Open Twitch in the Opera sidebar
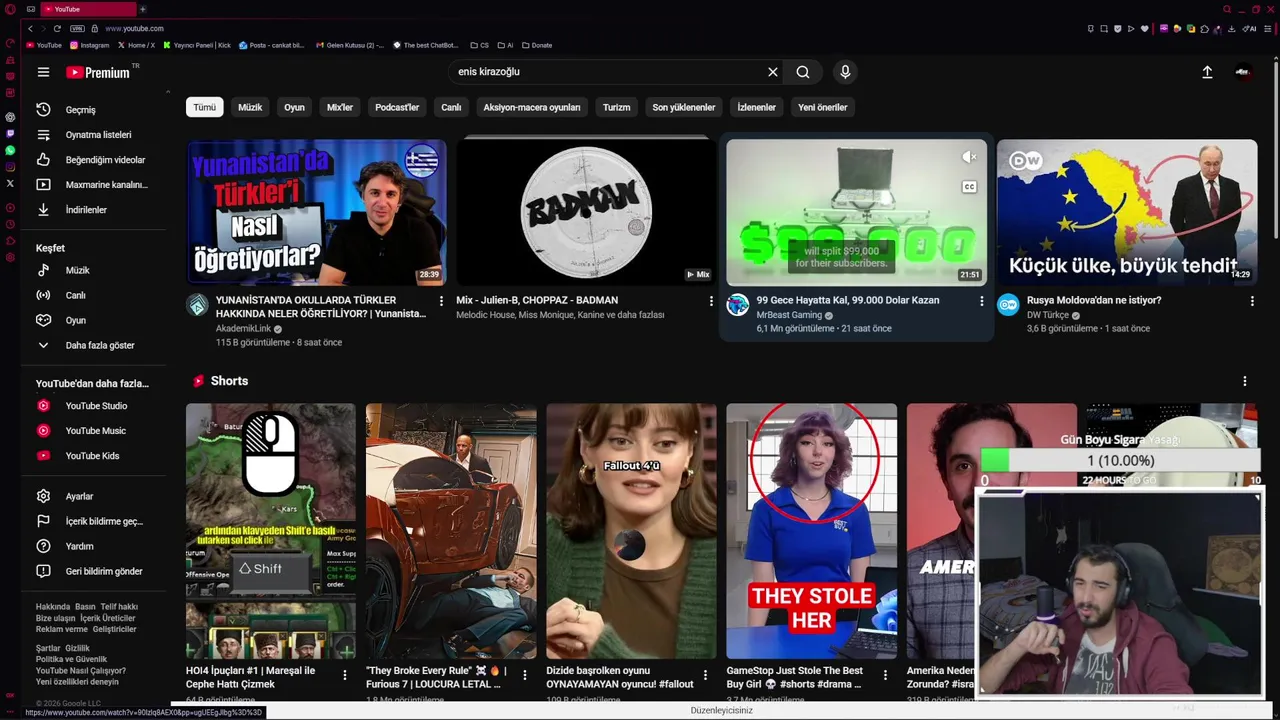This screenshot has width=1280, height=720. tap(10, 133)
